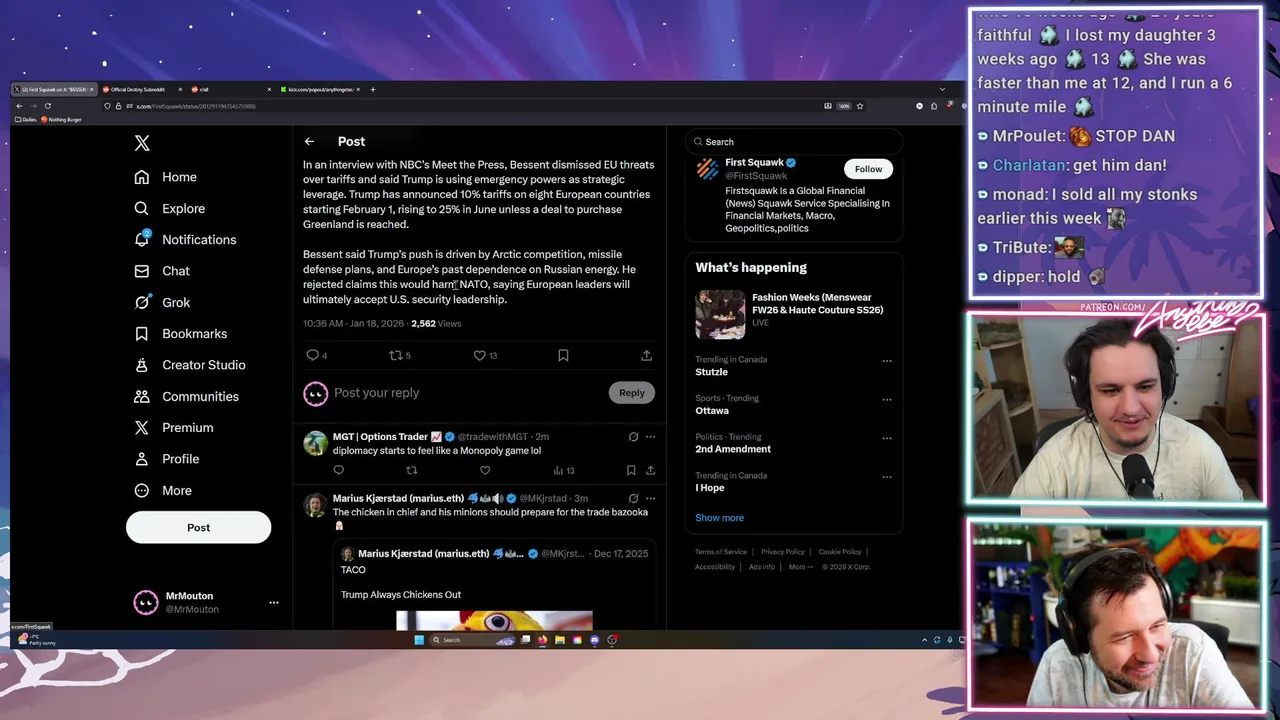Open Grok icon on Marius Kjærstad reply
Screen dimensions: 1280x720
coord(633,498)
